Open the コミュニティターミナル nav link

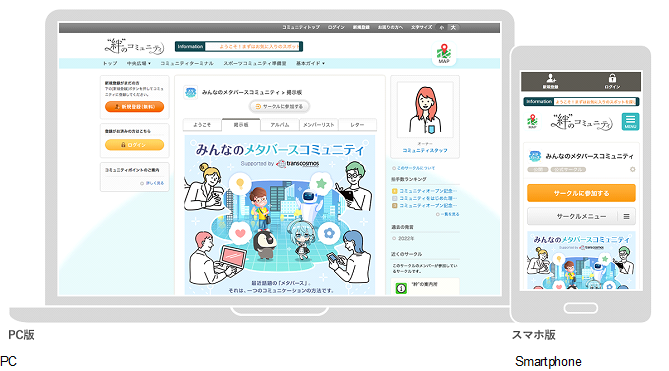pyautogui.click(x=187, y=64)
